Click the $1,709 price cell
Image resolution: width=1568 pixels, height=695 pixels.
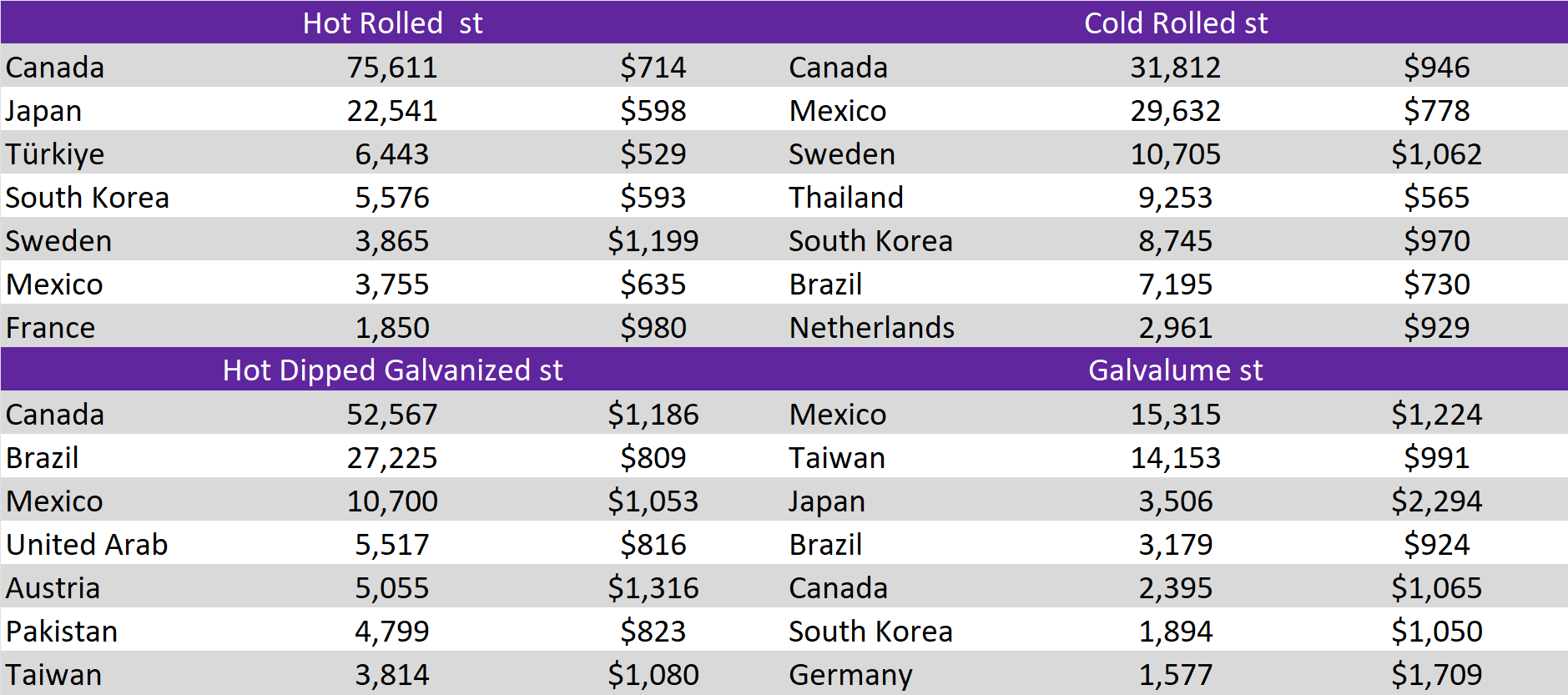tap(1436, 675)
